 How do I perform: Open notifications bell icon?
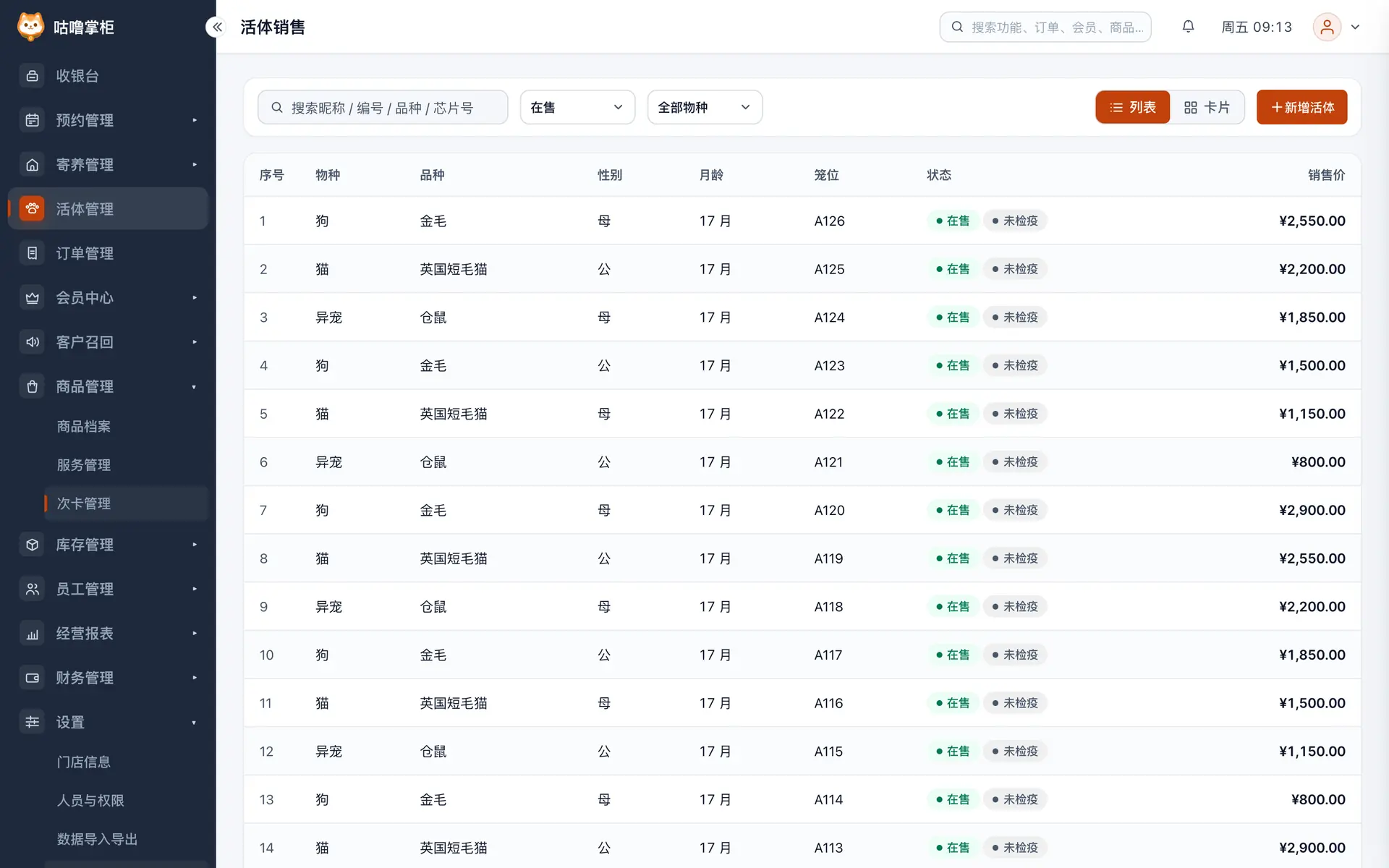pyautogui.click(x=1188, y=27)
